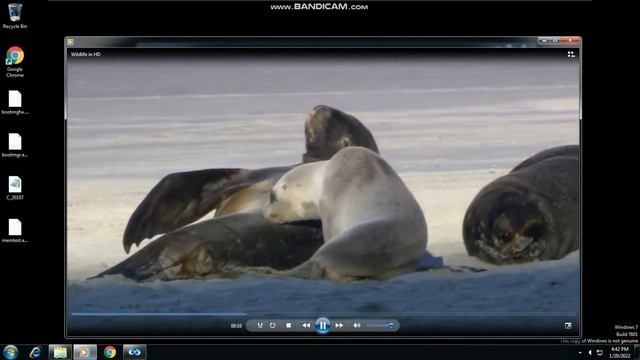
Task: Click the Media Player title bar icon
Action: point(70,42)
